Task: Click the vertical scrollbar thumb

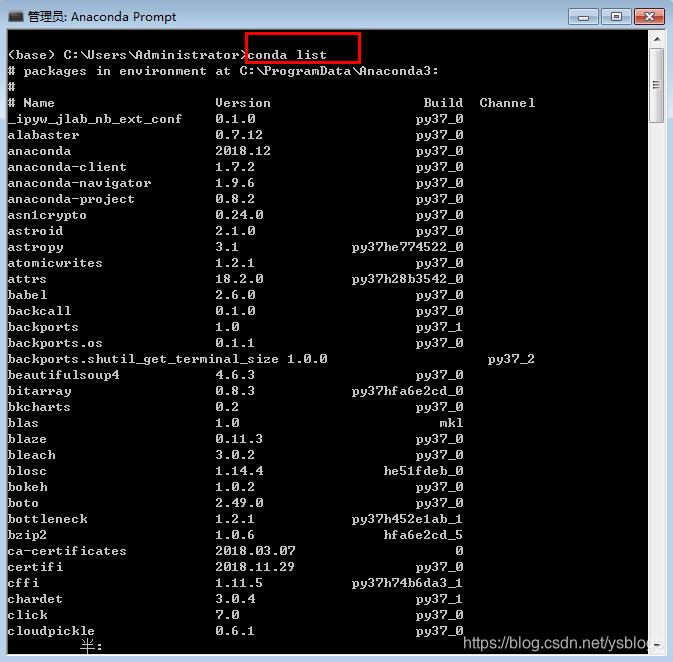Action: (657, 85)
